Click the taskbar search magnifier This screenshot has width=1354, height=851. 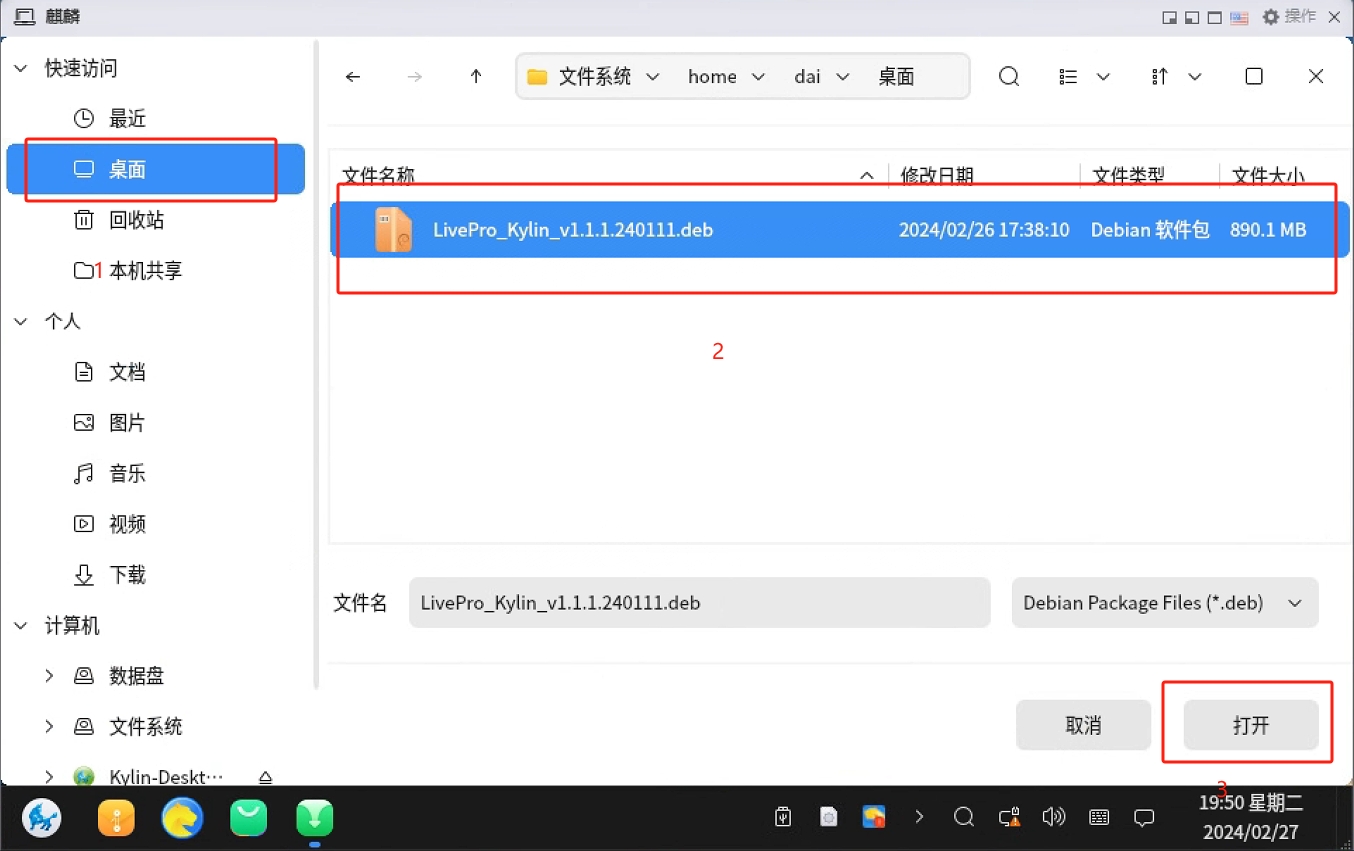click(964, 817)
